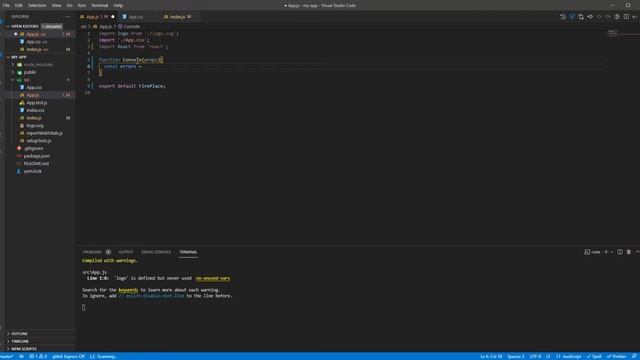The width and height of the screenshot is (640, 360).
Task: Click the round globe-like editor toolbar icon
Action: pyautogui.click(x=617, y=17)
